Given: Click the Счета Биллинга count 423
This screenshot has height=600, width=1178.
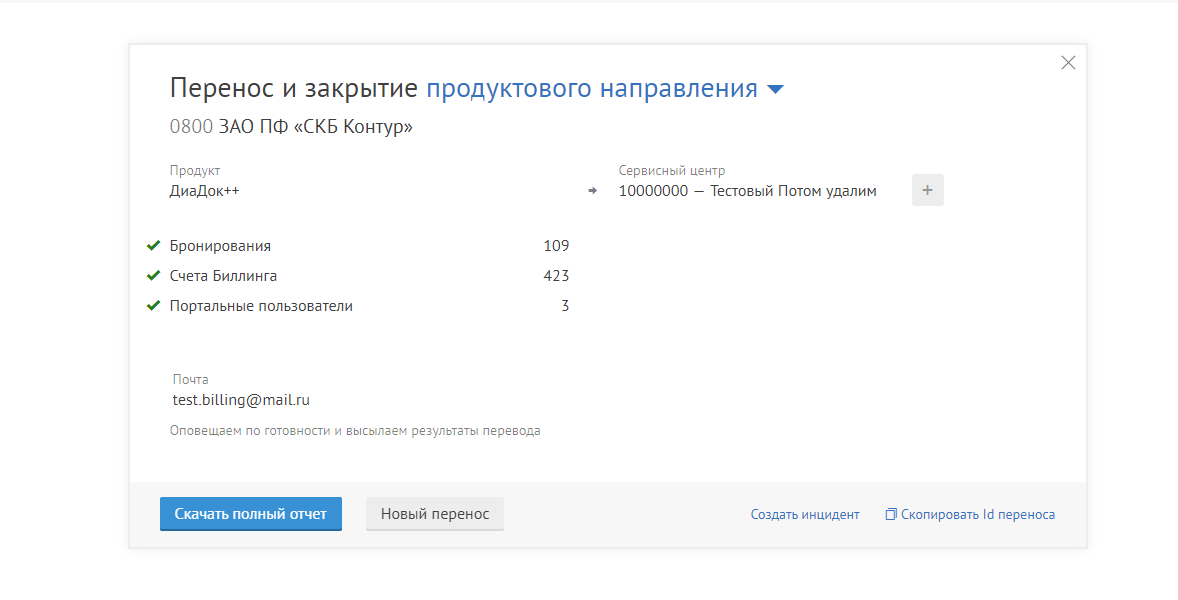Looking at the screenshot, I should tap(556, 276).
